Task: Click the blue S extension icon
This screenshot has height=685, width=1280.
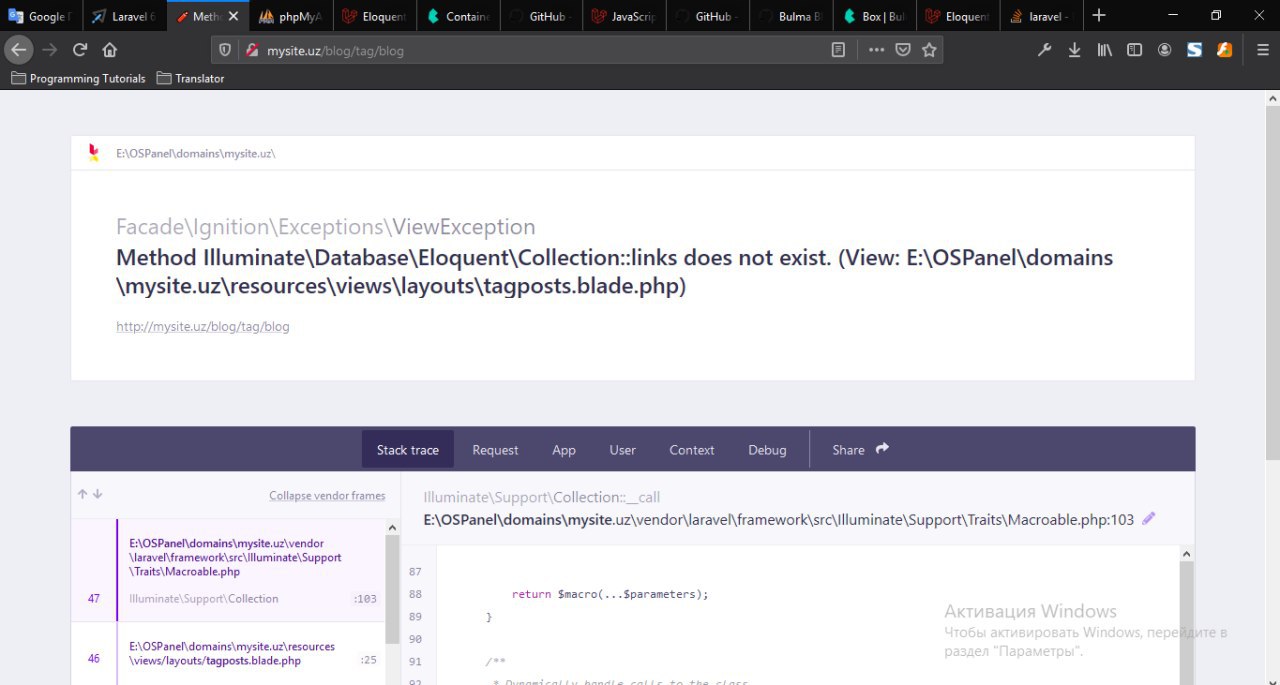Action: (x=1194, y=50)
